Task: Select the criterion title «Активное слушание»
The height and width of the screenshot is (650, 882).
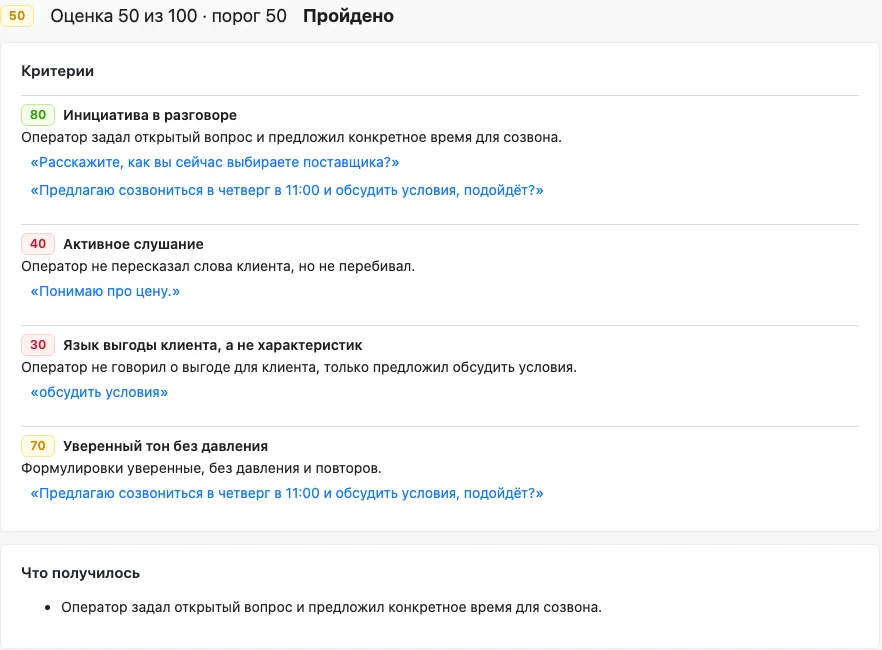Action: point(133,244)
